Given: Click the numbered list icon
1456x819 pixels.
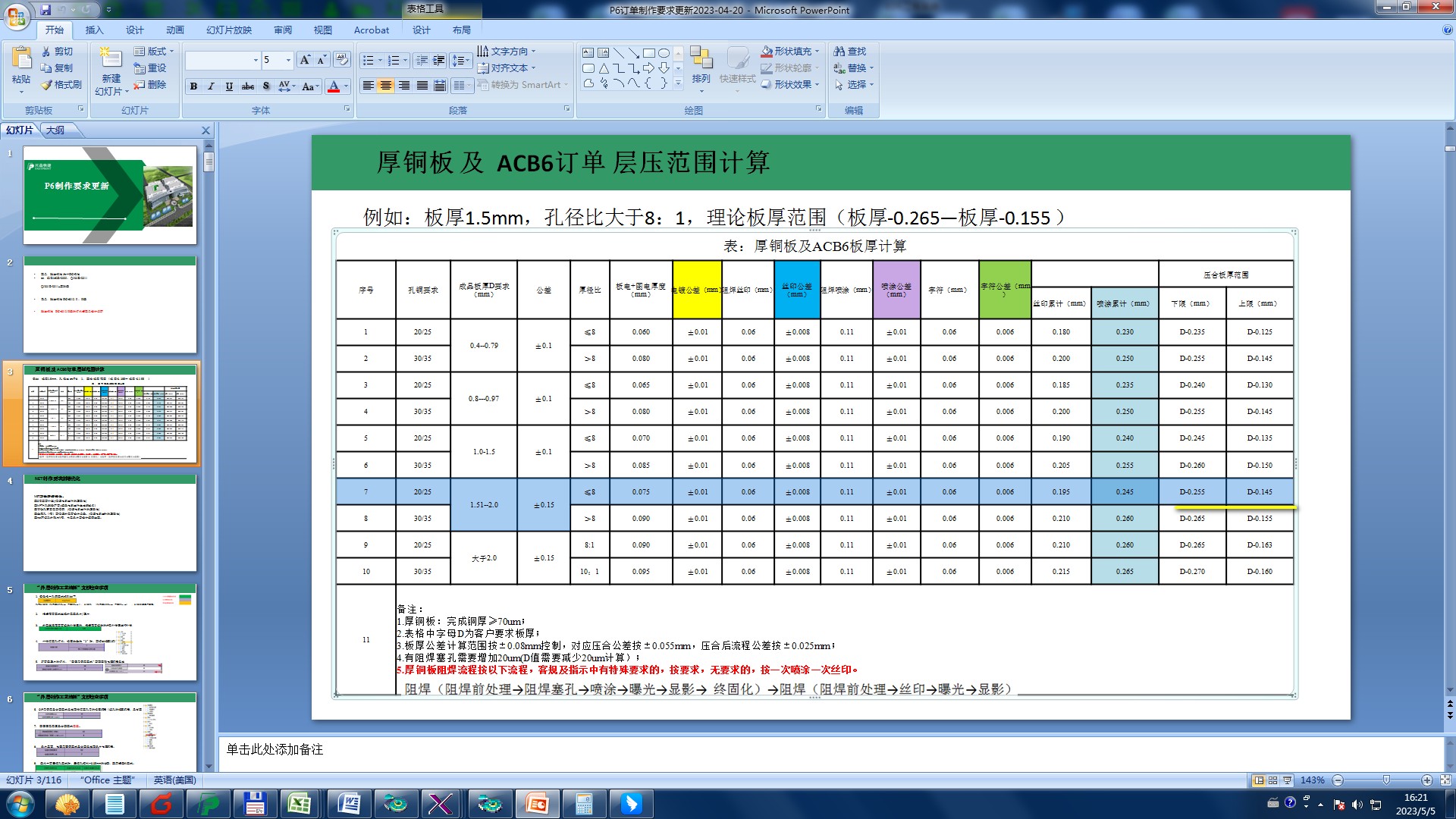Looking at the screenshot, I should (393, 60).
